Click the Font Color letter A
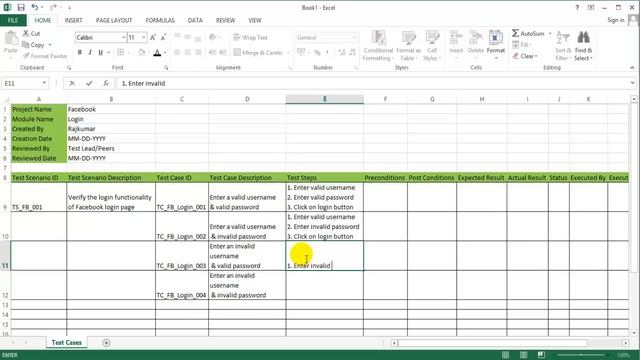This screenshot has height=360, width=640. (x=157, y=52)
